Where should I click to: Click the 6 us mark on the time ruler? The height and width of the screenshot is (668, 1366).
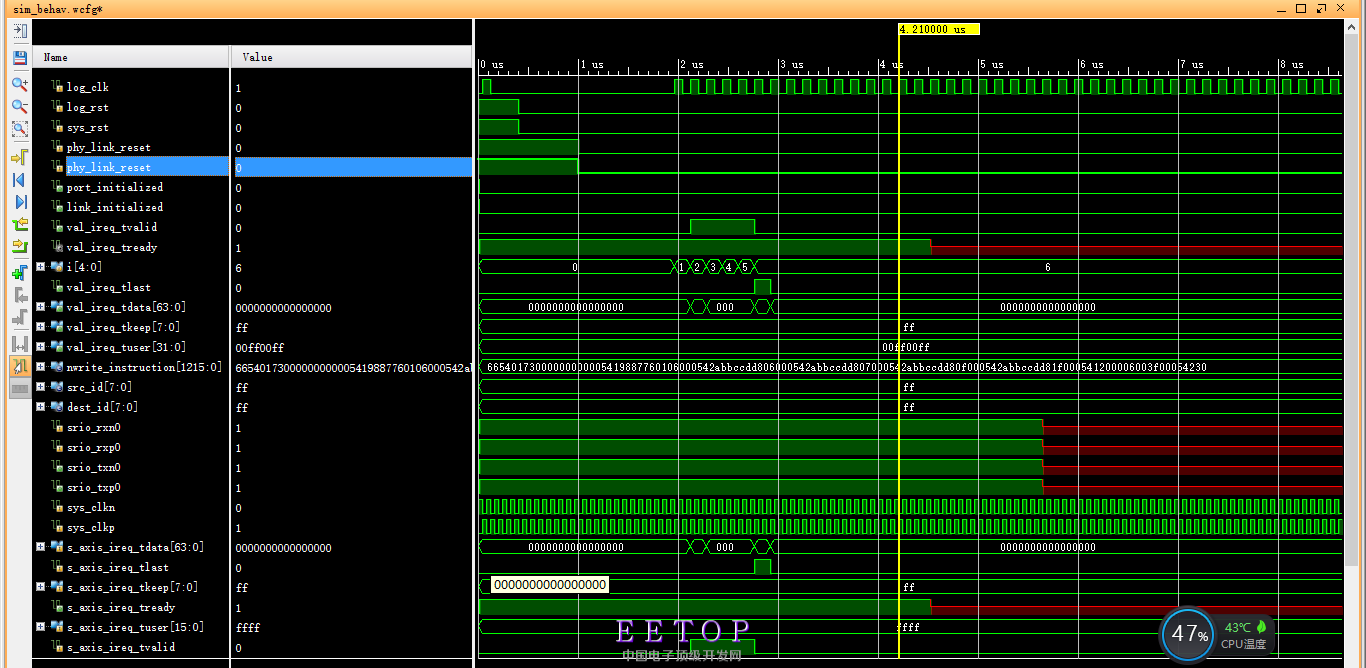coord(1090,64)
